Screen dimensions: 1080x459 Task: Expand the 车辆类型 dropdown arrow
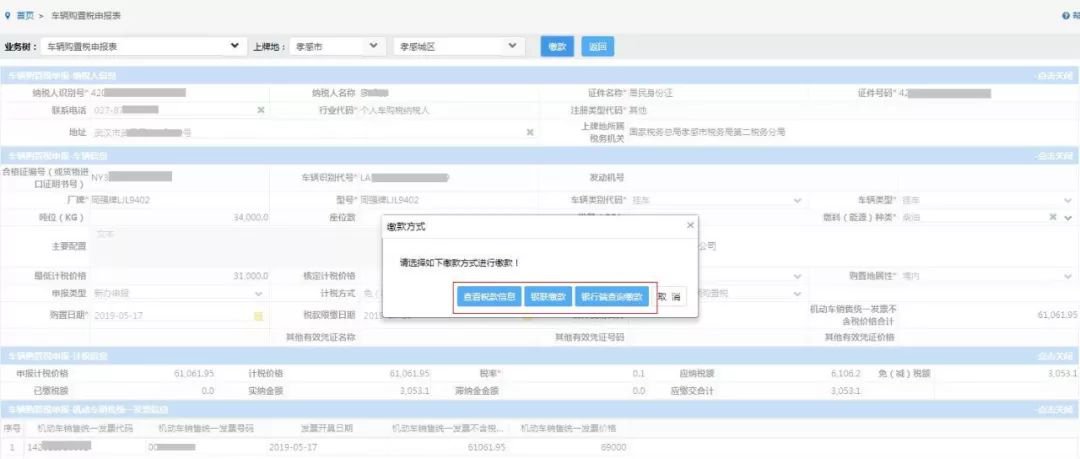point(1068,200)
